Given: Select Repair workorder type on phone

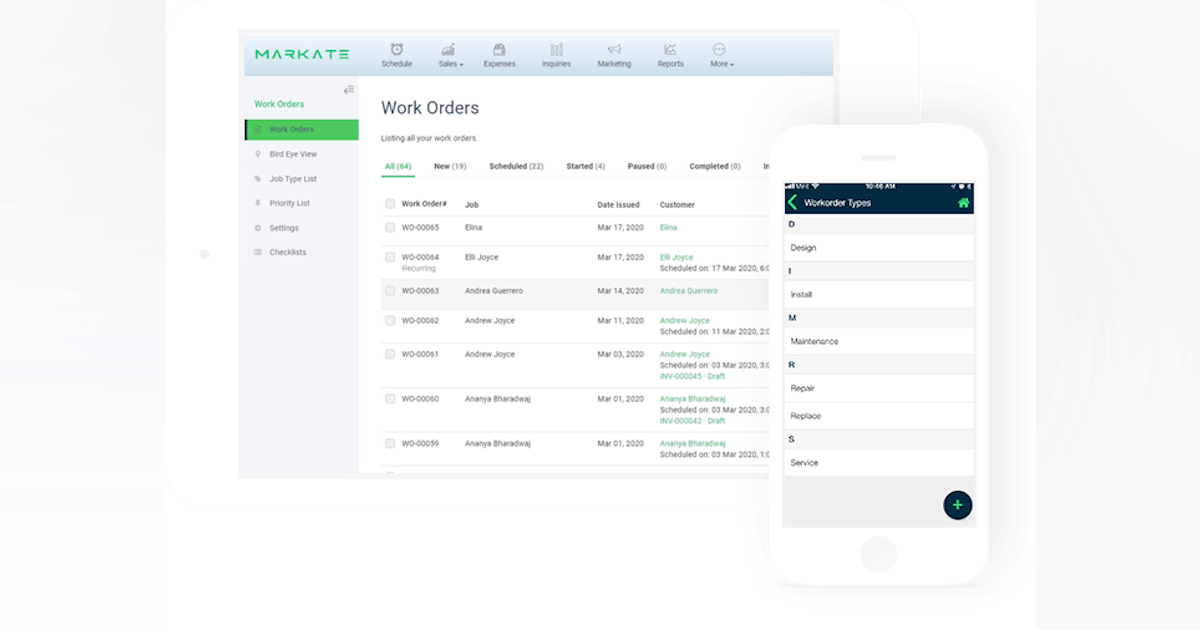Looking at the screenshot, I should (x=879, y=388).
